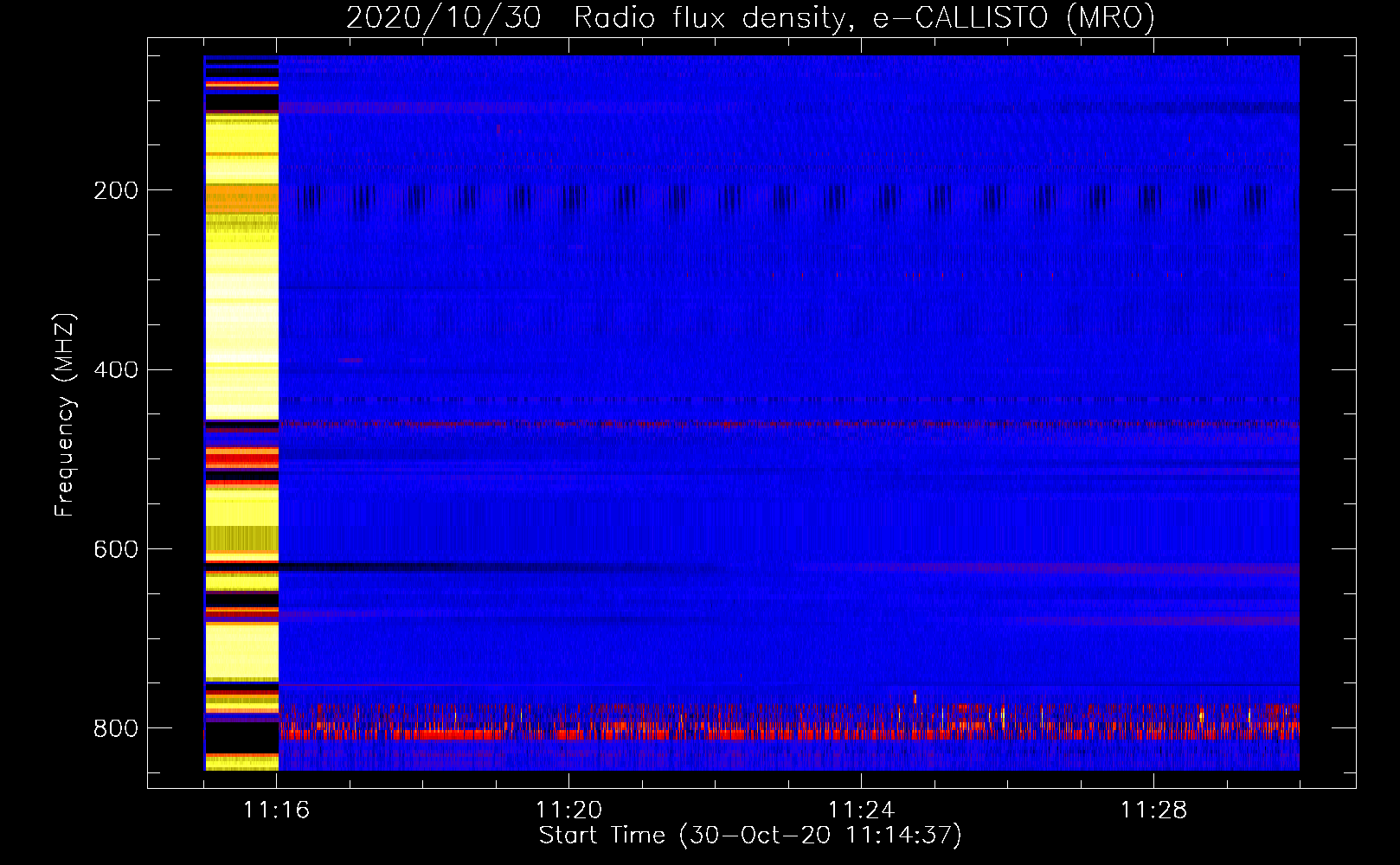The height and width of the screenshot is (865, 1400).
Task: Click the 11:28 time tick label
Action: (x=1154, y=811)
